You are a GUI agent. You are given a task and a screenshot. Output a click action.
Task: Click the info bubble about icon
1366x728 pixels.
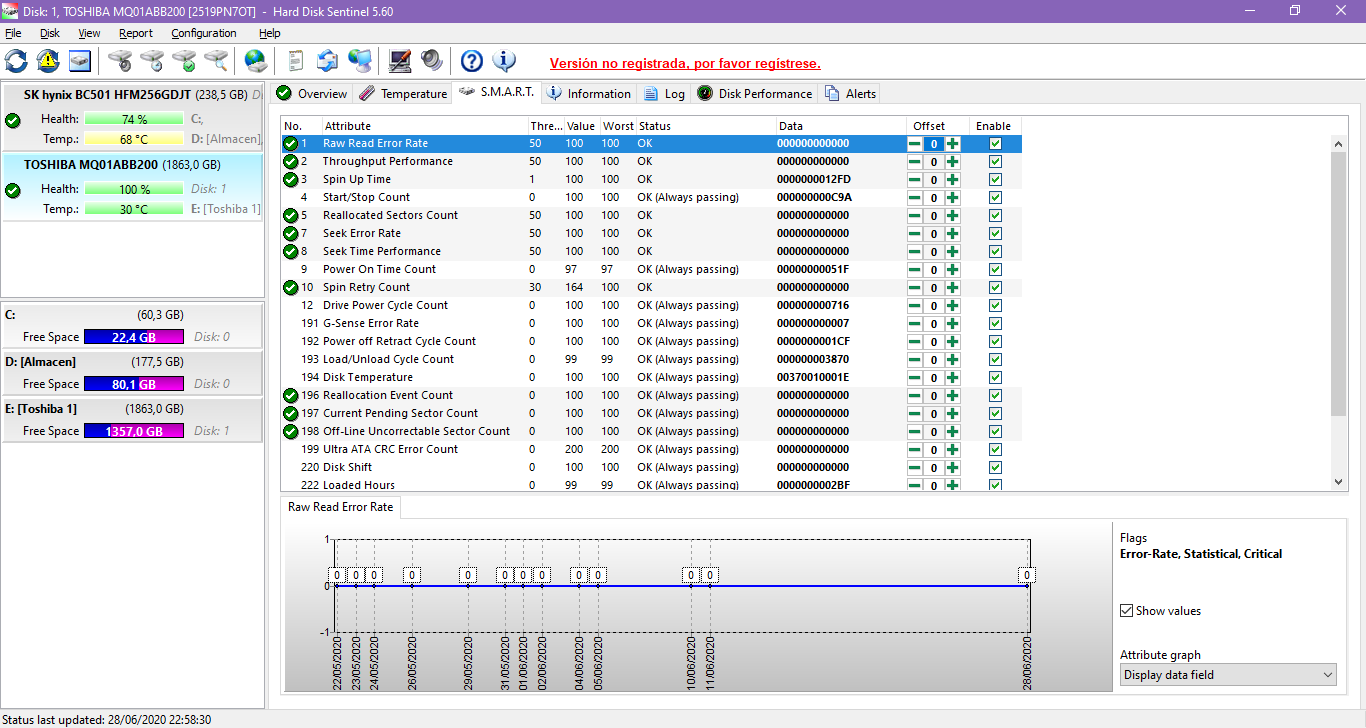504,61
